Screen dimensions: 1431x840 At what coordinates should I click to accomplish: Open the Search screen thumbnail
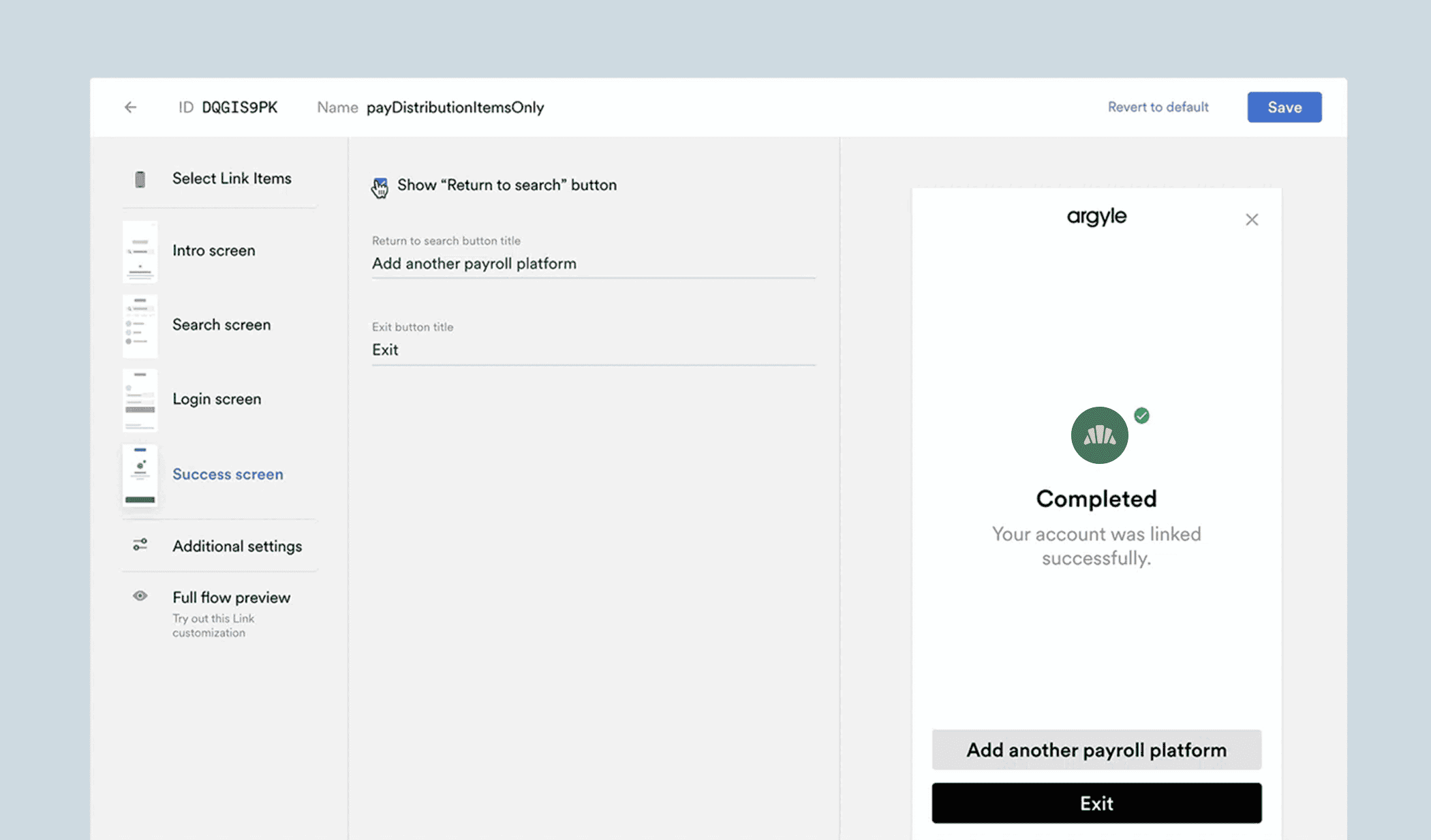point(140,326)
